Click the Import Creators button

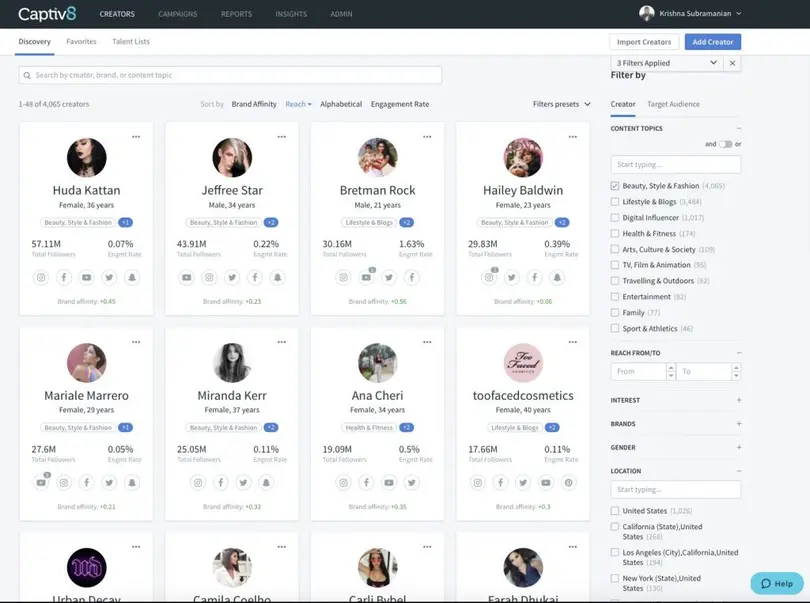click(x=643, y=42)
